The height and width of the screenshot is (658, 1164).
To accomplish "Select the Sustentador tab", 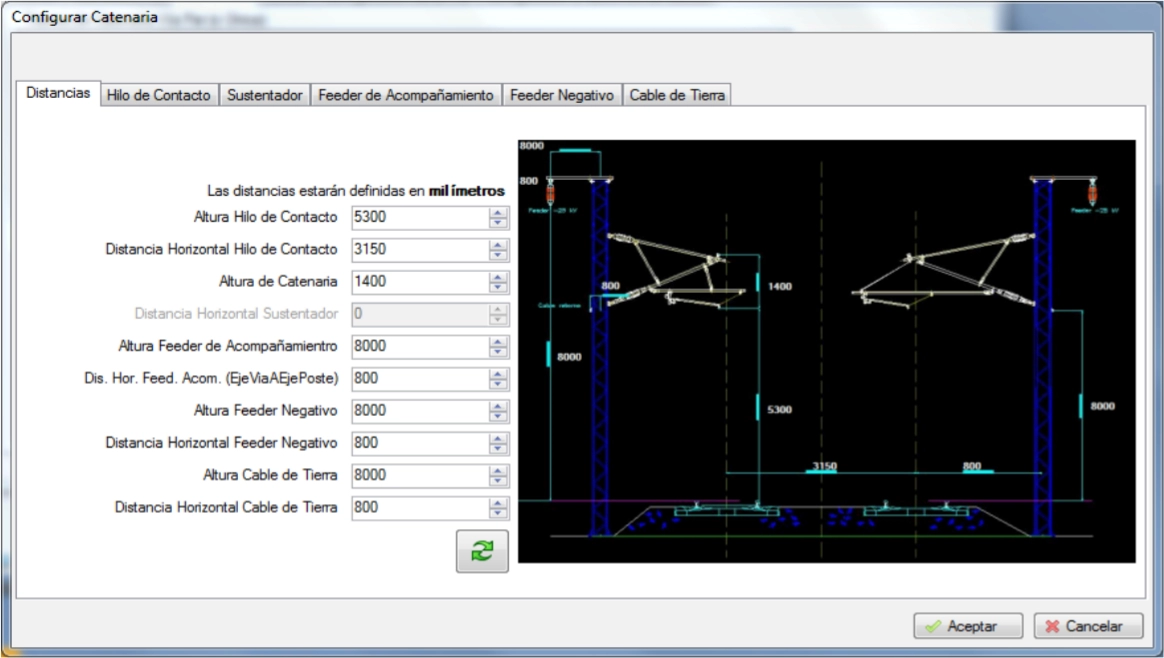I will click(265, 95).
